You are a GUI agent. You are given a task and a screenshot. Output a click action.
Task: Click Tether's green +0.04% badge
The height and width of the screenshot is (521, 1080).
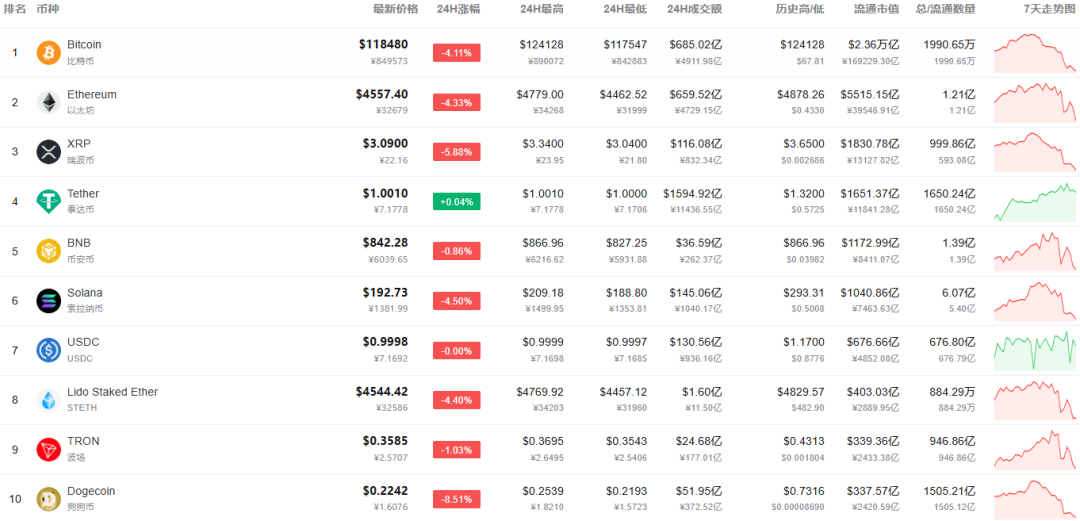pos(457,202)
